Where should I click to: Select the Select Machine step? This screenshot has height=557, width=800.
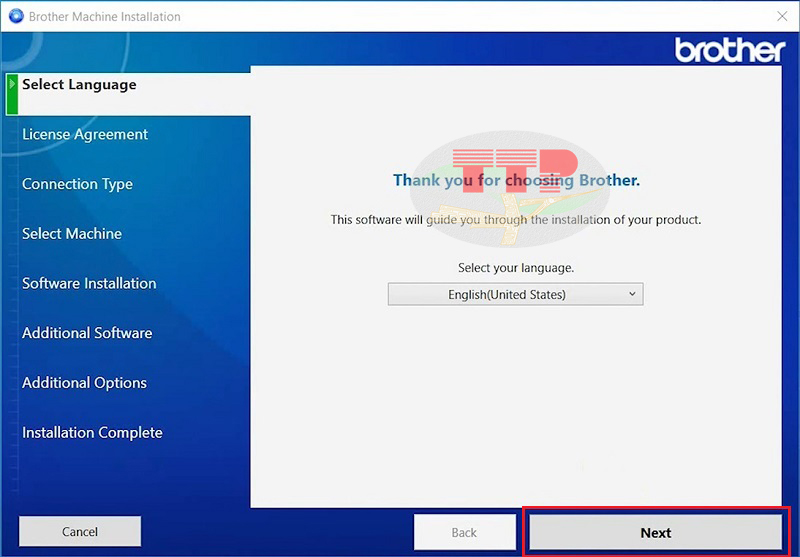(72, 234)
